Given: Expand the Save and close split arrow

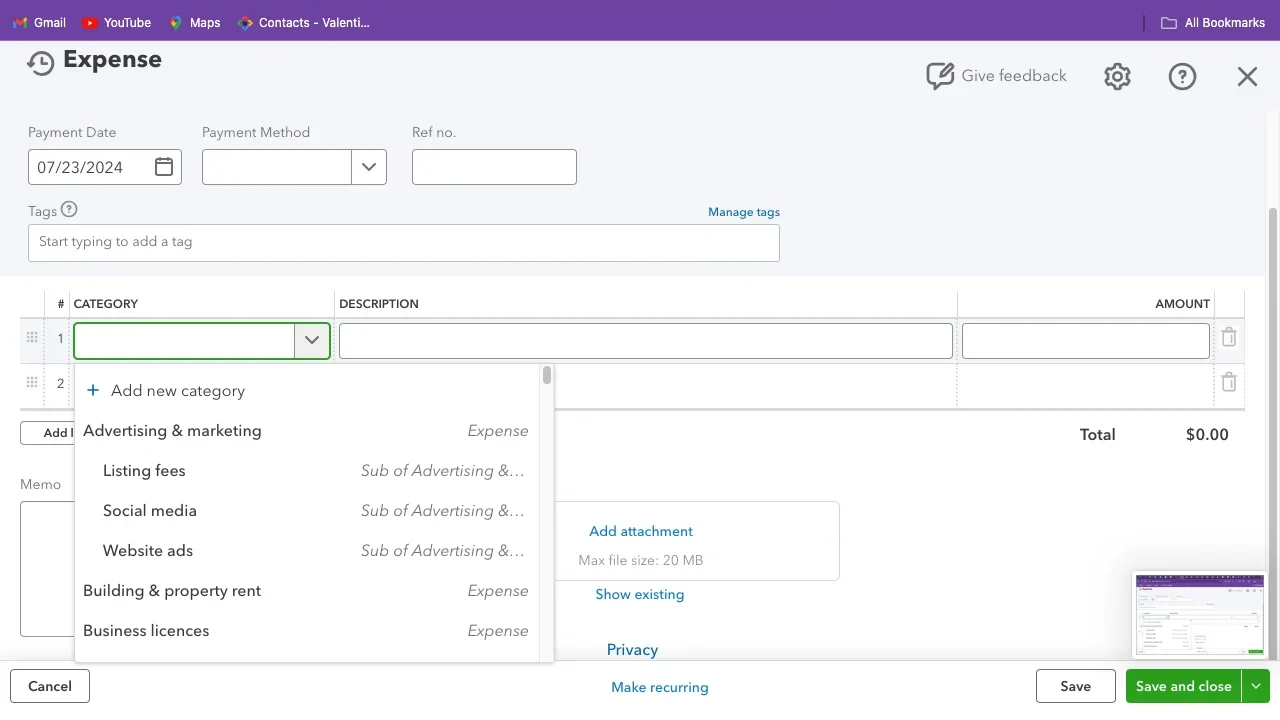Looking at the screenshot, I should click(1256, 686).
